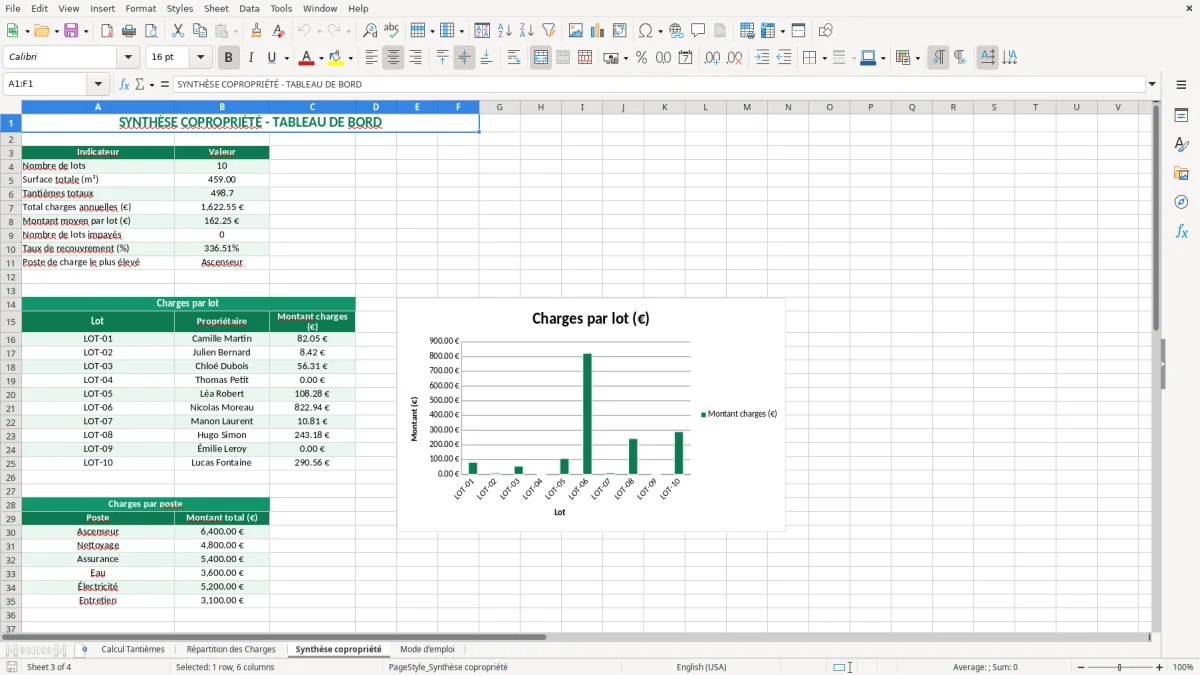Click the Print icon
1200x675 pixels.
click(129, 31)
